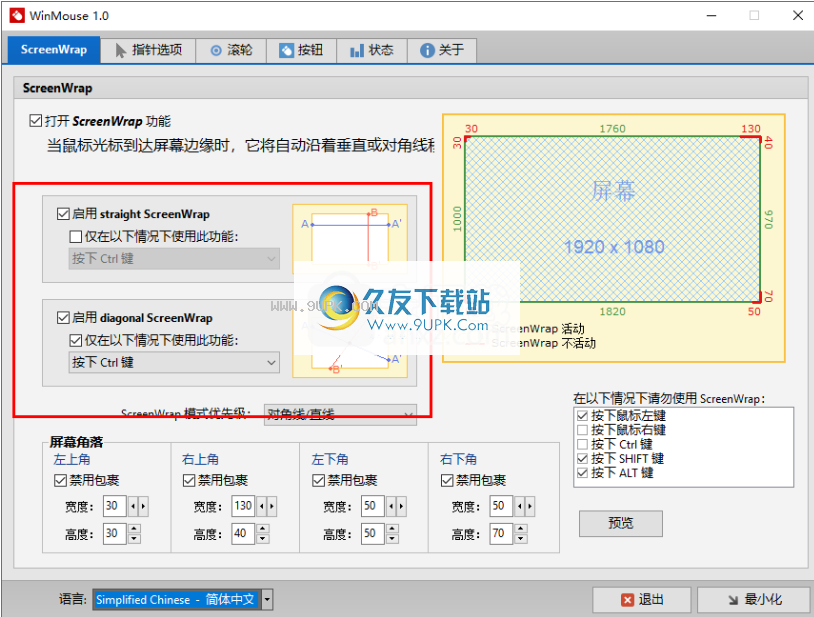Decrease 右下角 宽度 with left arrow
Screen dimensions: 814x617
(x=520, y=506)
